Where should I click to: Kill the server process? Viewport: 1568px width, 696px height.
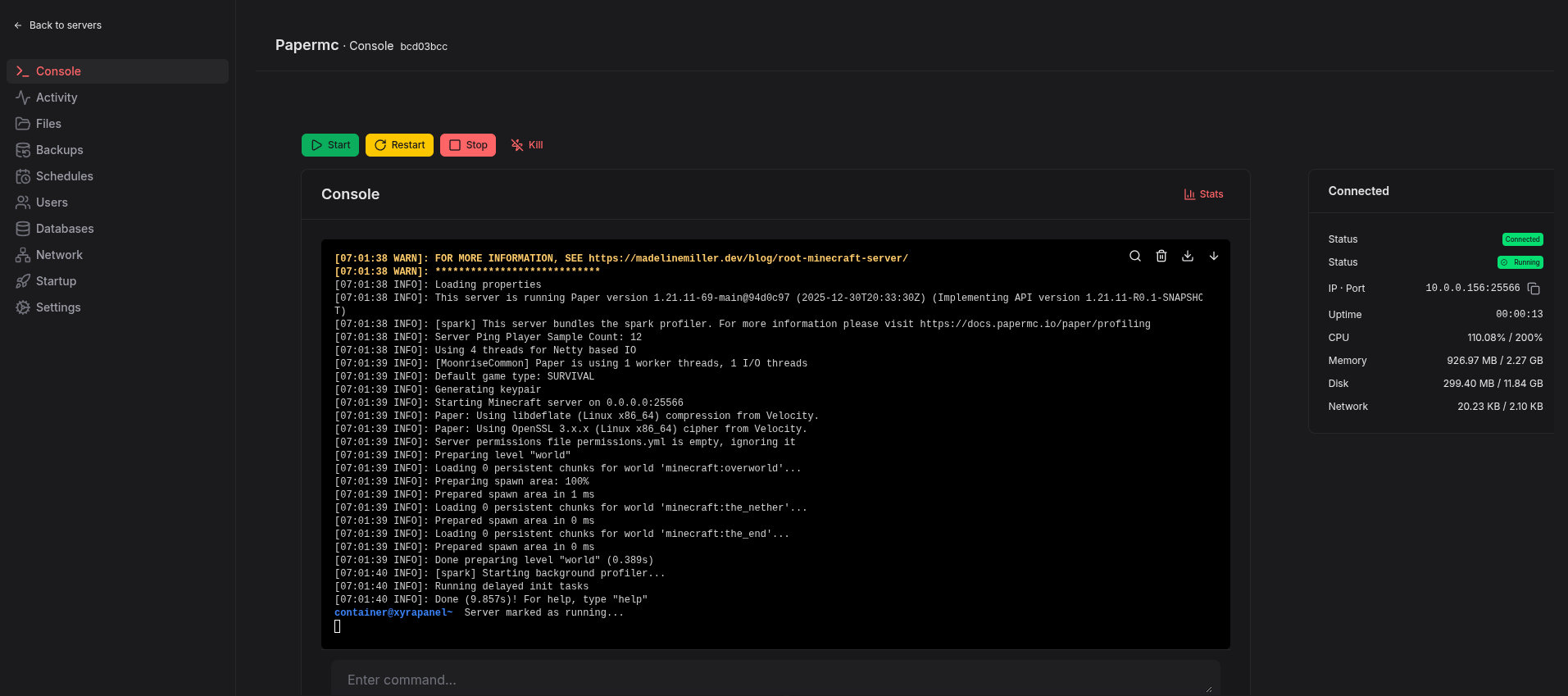click(x=527, y=145)
